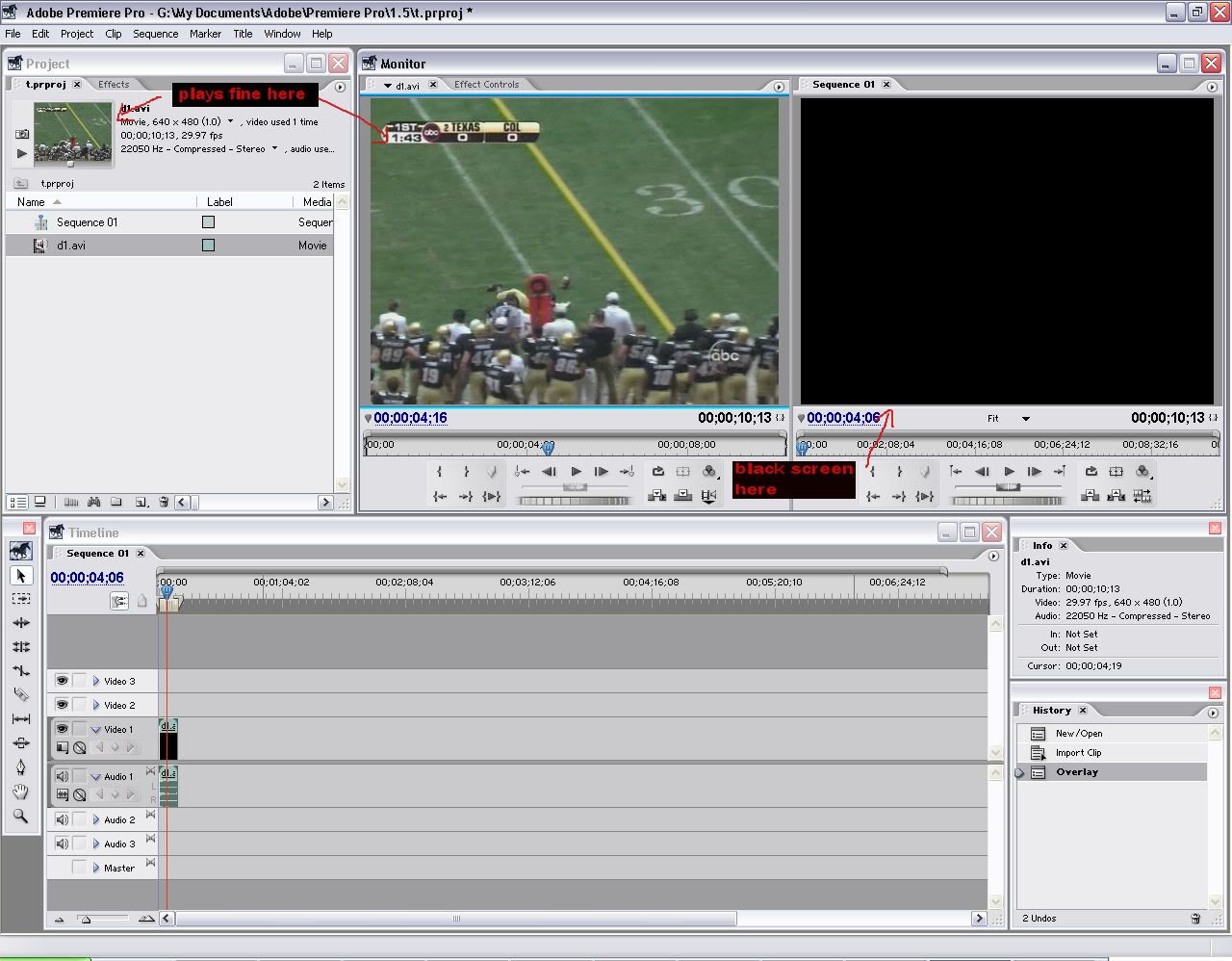Hide the Video 1 track eye

[62, 729]
